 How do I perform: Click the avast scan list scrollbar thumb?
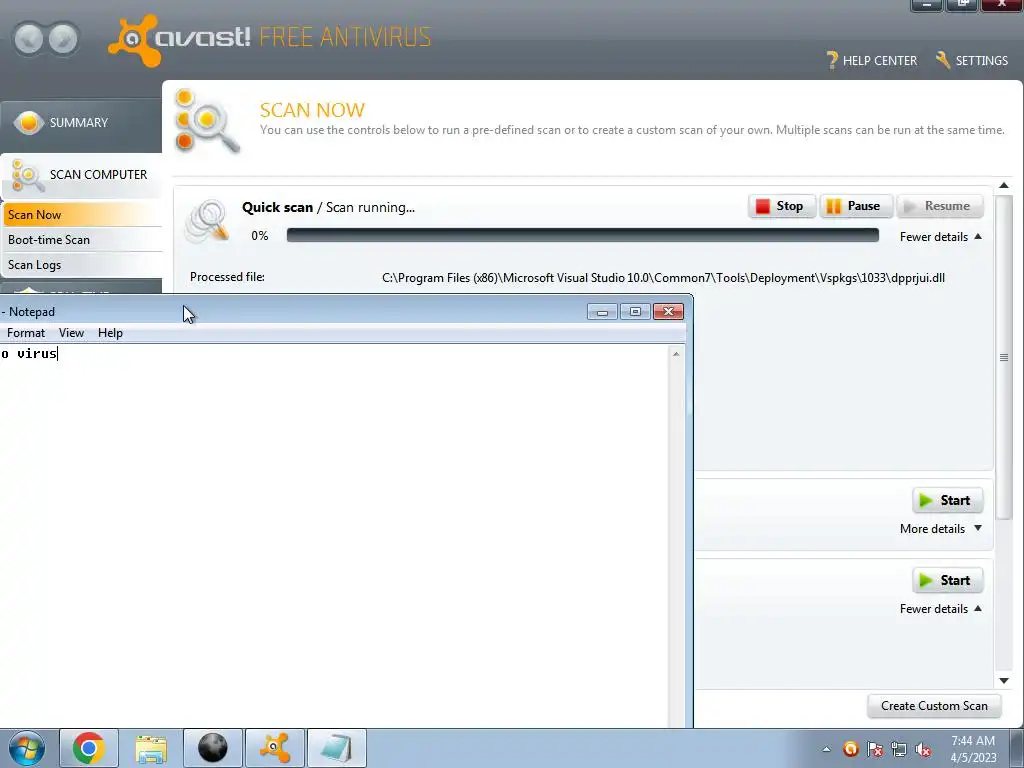click(1004, 358)
